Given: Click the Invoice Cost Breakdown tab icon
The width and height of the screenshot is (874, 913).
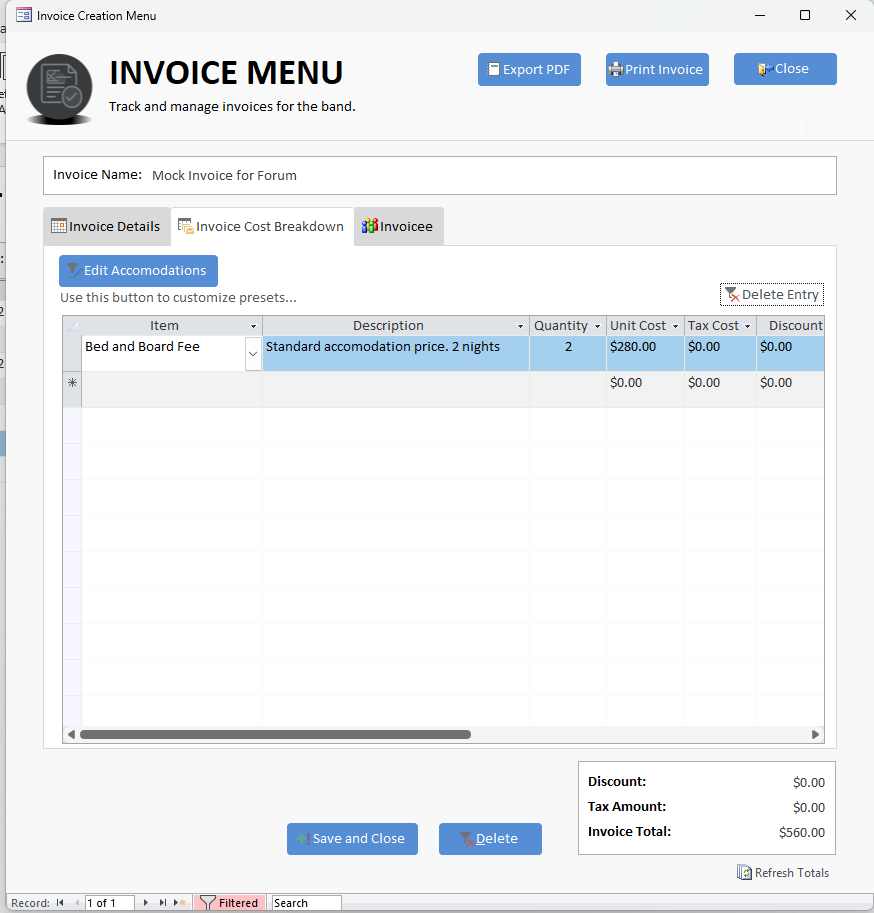Looking at the screenshot, I should [x=186, y=226].
